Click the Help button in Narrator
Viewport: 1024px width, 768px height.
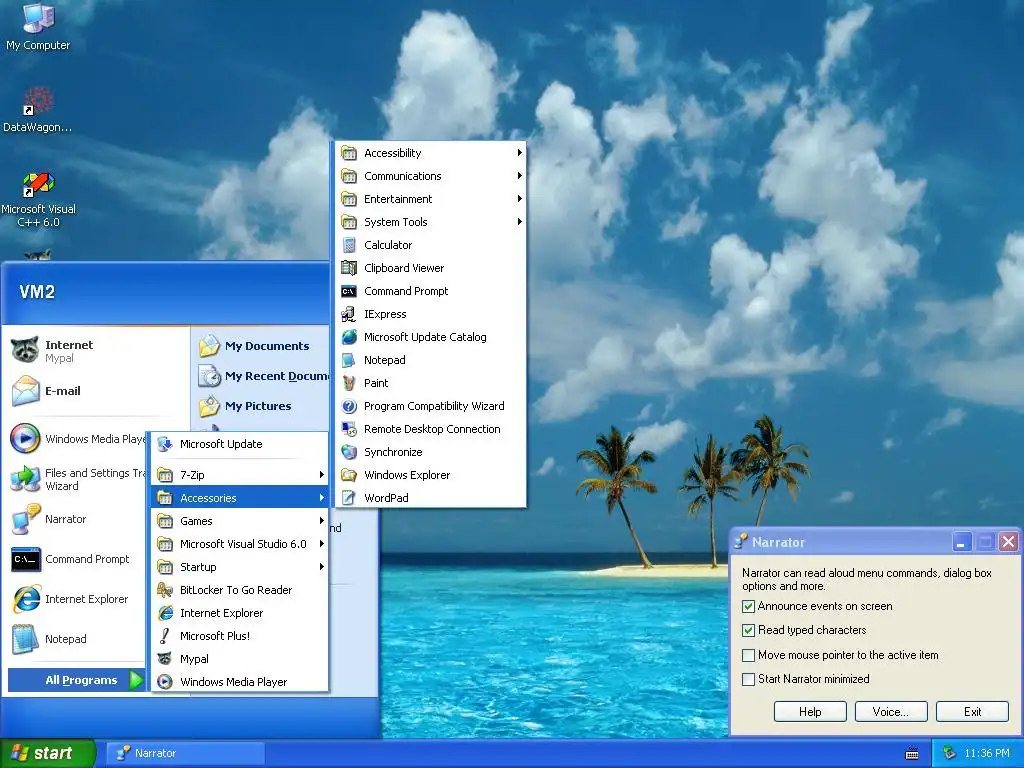[x=810, y=712]
